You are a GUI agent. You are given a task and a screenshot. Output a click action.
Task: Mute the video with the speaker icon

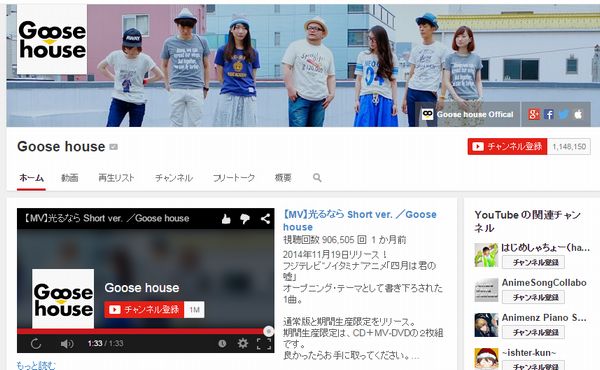coord(67,344)
